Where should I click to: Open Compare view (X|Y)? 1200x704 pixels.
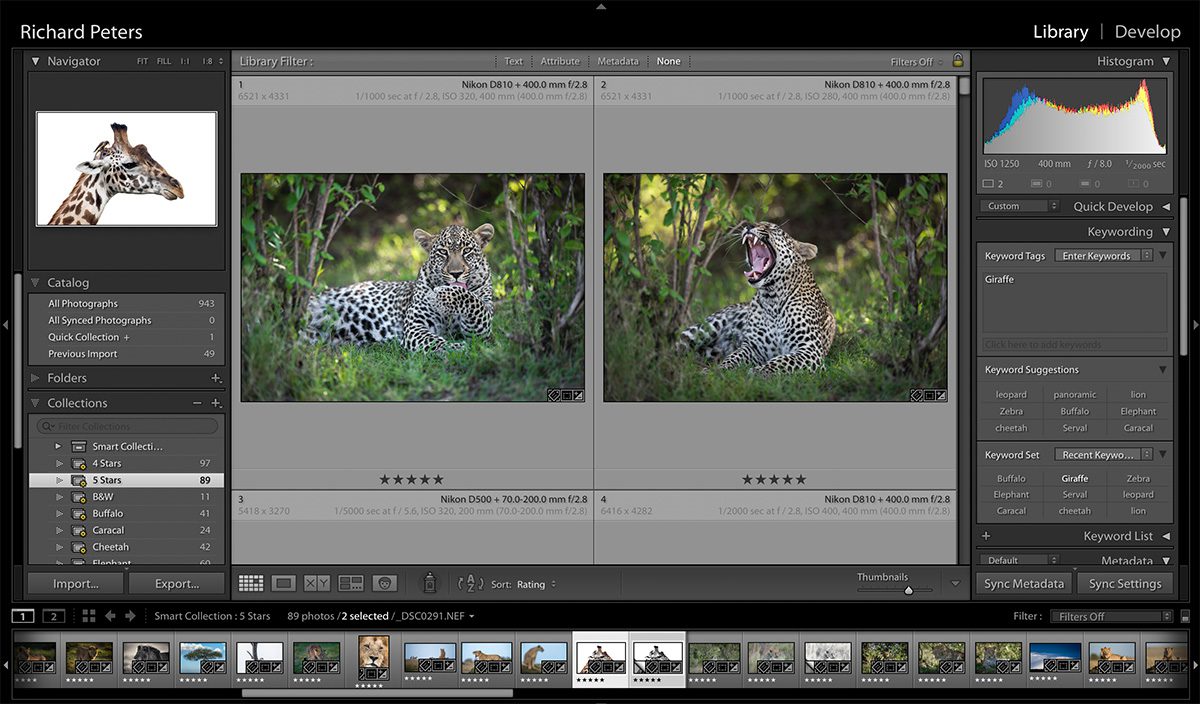point(317,583)
